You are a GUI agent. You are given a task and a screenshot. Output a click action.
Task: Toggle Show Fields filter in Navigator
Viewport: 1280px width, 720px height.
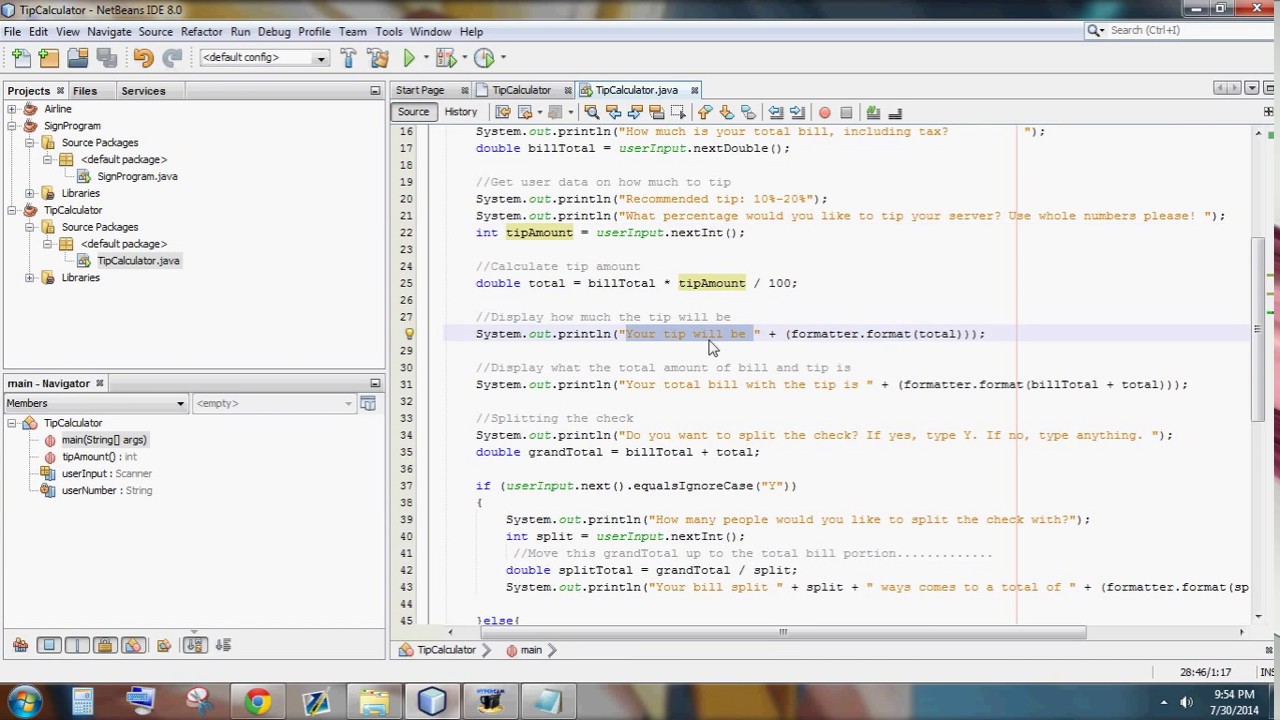[x=49, y=645]
